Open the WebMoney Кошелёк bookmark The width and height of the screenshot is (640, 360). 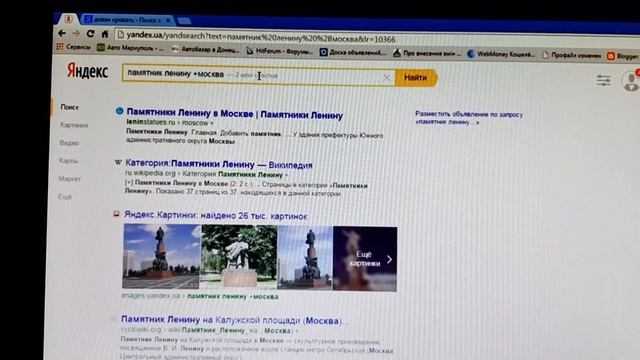click(x=501, y=54)
